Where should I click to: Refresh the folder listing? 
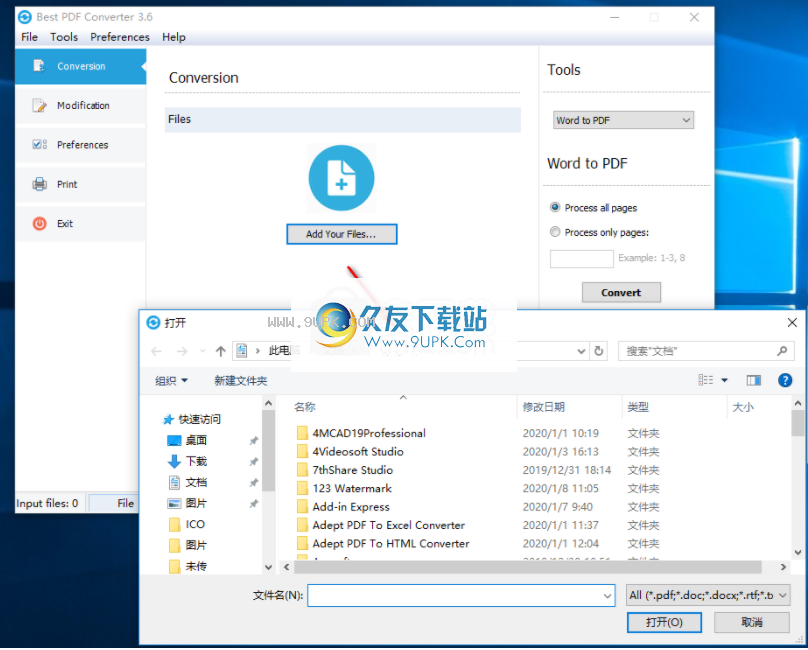(x=599, y=351)
